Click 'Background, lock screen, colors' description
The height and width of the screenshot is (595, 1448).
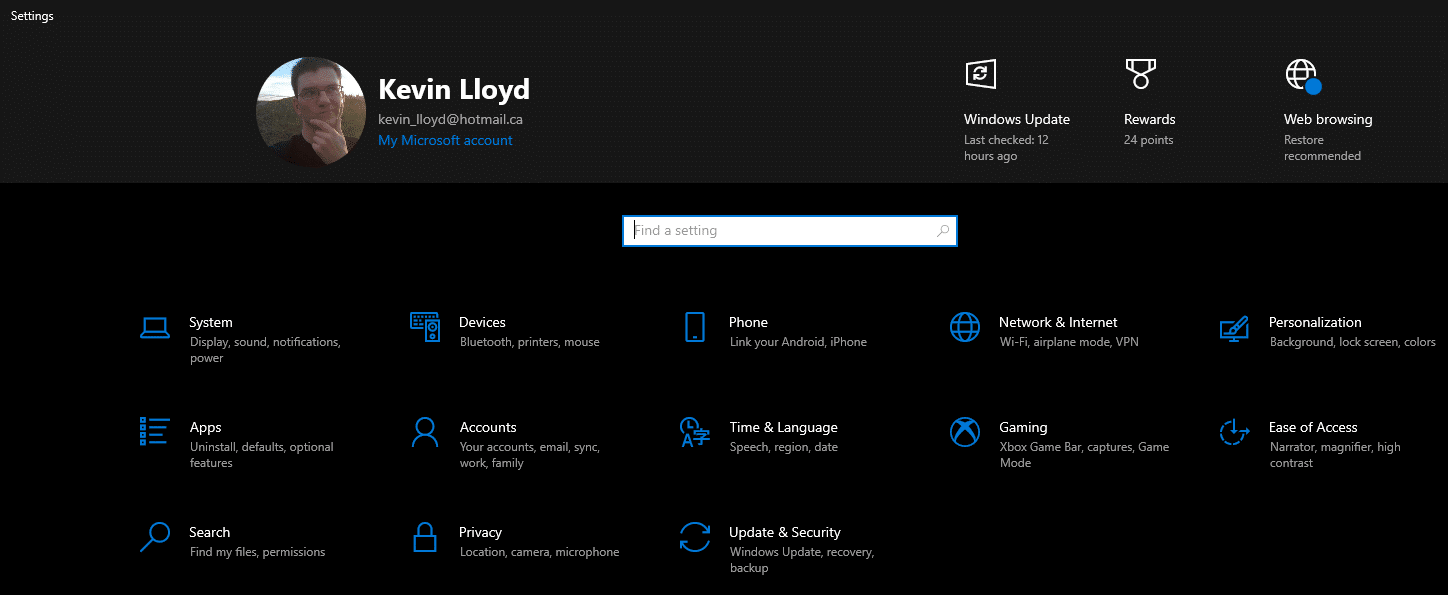pyautogui.click(x=1353, y=342)
